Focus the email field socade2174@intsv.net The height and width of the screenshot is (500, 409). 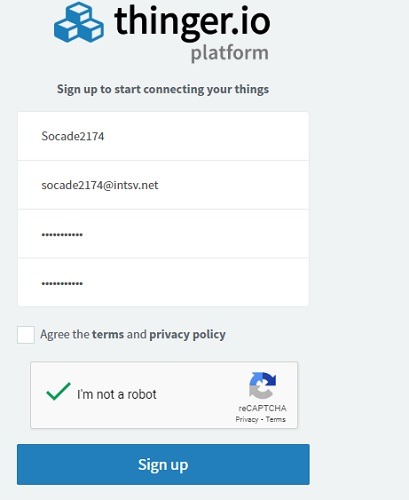click(x=163, y=185)
